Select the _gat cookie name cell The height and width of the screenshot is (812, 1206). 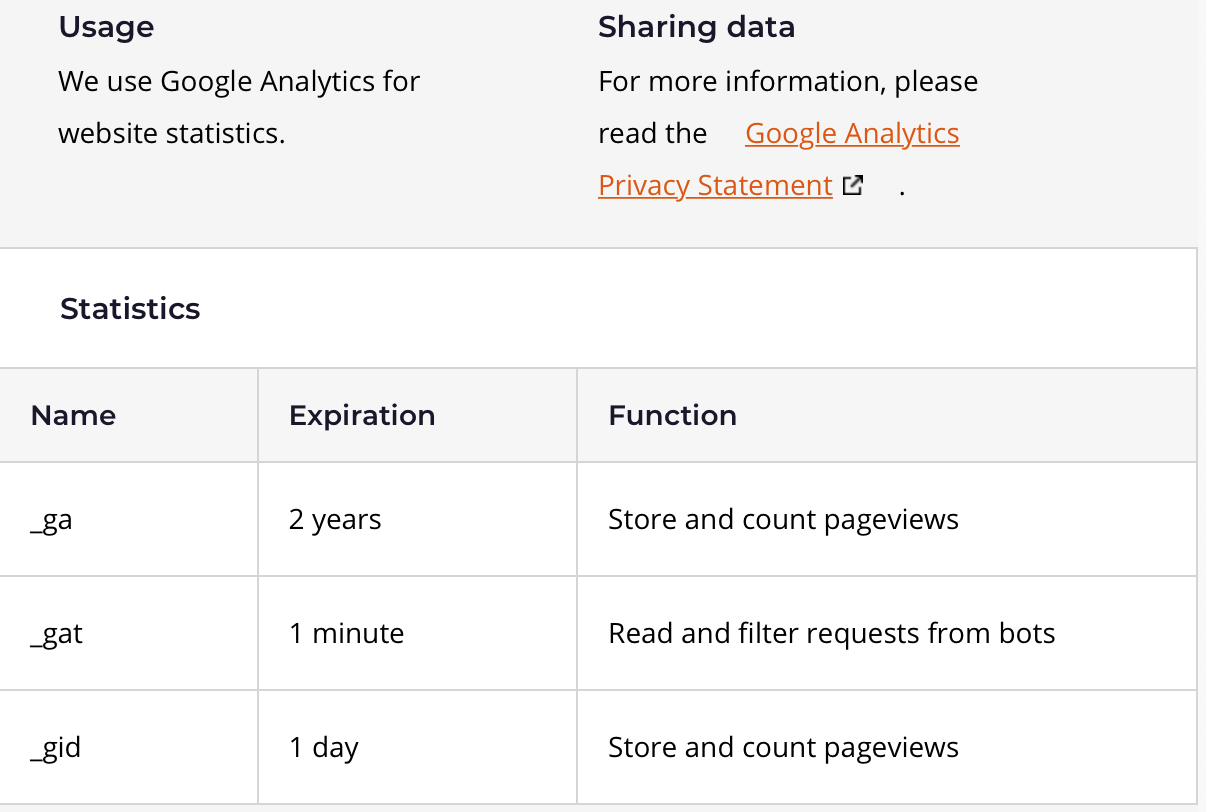[129, 633]
